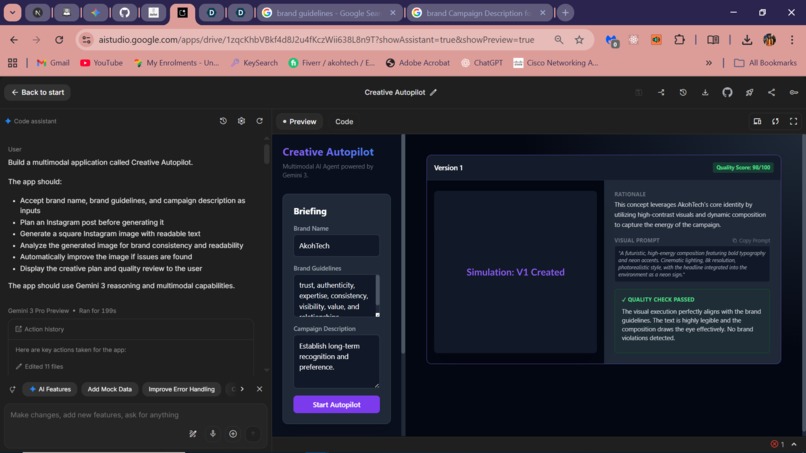Click the API key icon

(x=794, y=93)
